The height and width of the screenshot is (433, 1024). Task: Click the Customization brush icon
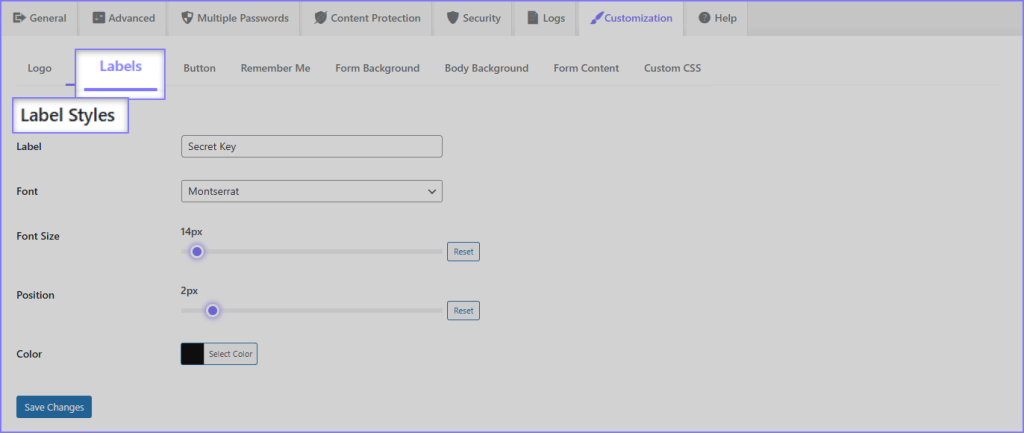tap(597, 18)
